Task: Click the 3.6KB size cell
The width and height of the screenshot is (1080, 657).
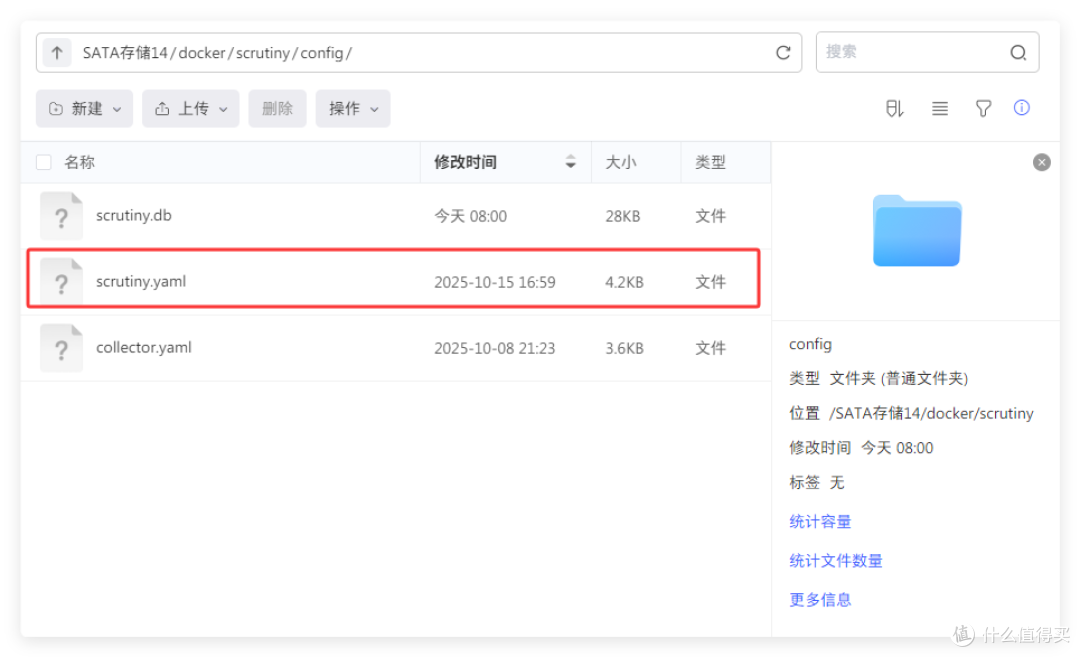Action: pyautogui.click(x=624, y=348)
